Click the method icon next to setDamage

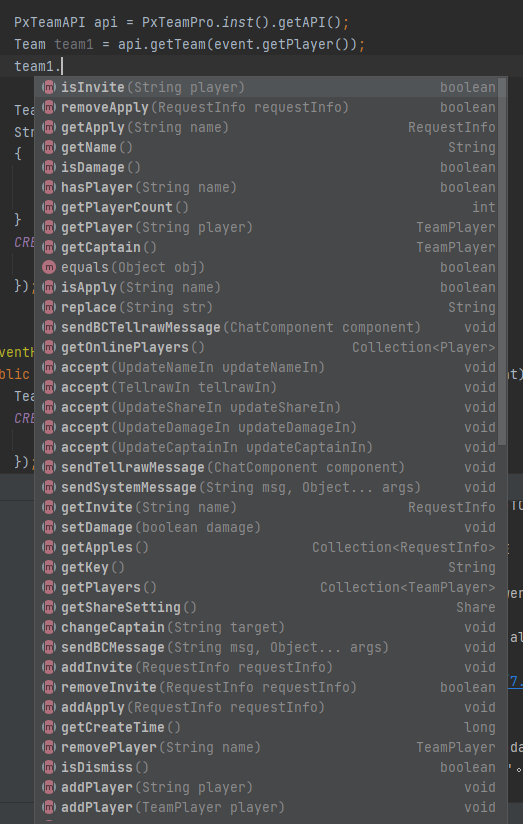(49, 528)
